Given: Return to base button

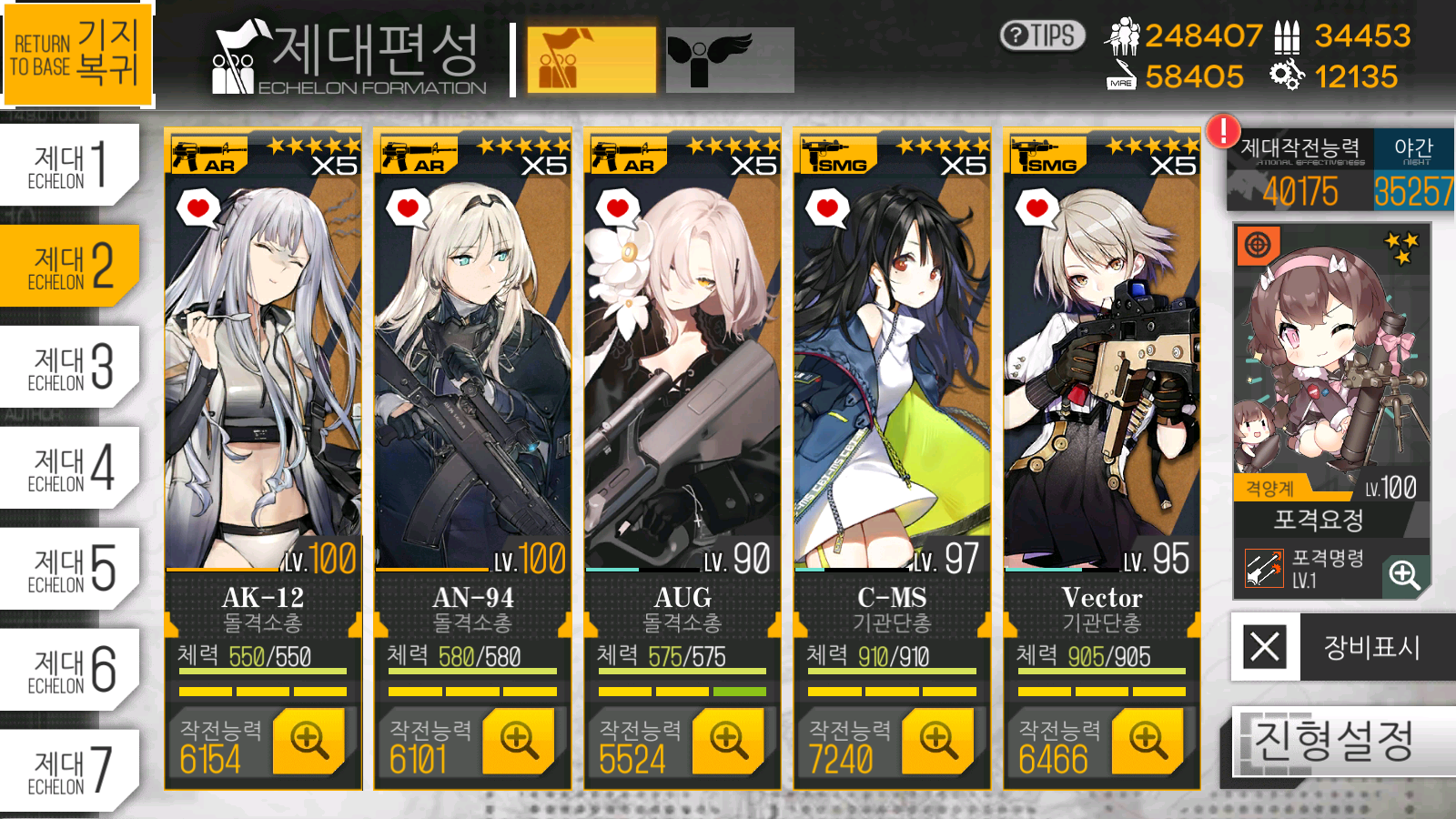Looking at the screenshot, I should click(76, 53).
